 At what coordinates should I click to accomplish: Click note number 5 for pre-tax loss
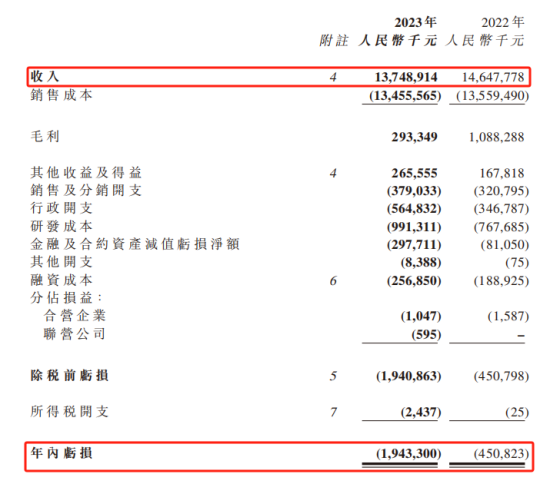333,376
